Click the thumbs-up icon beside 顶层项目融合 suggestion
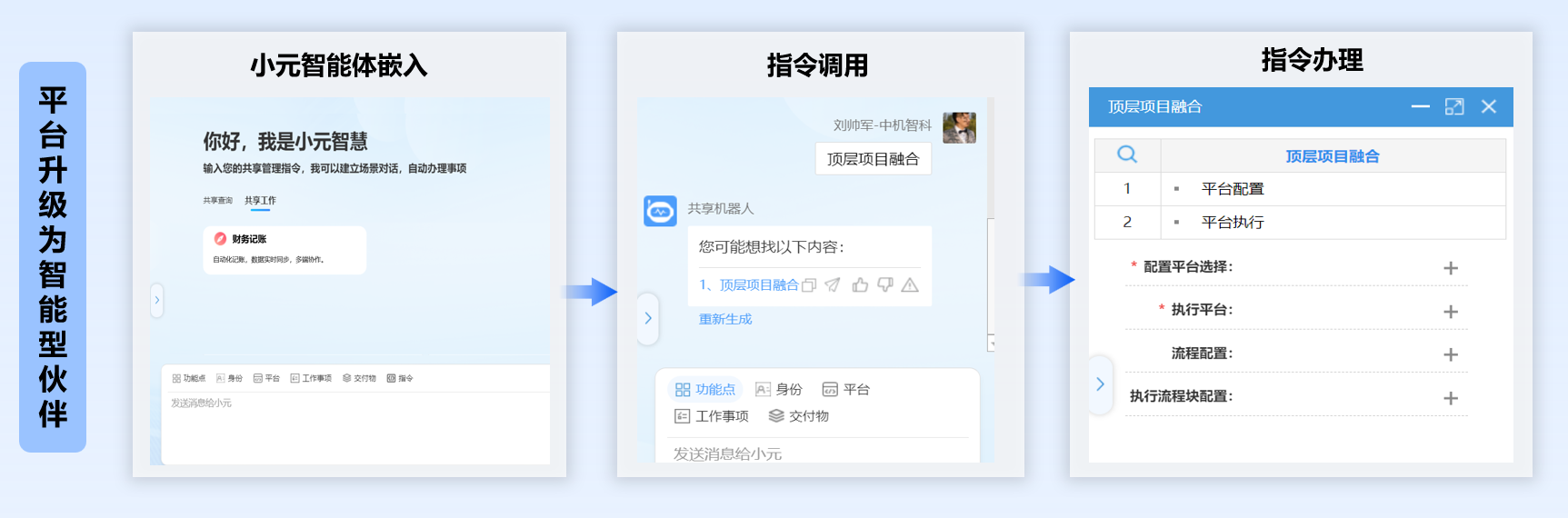 click(860, 285)
